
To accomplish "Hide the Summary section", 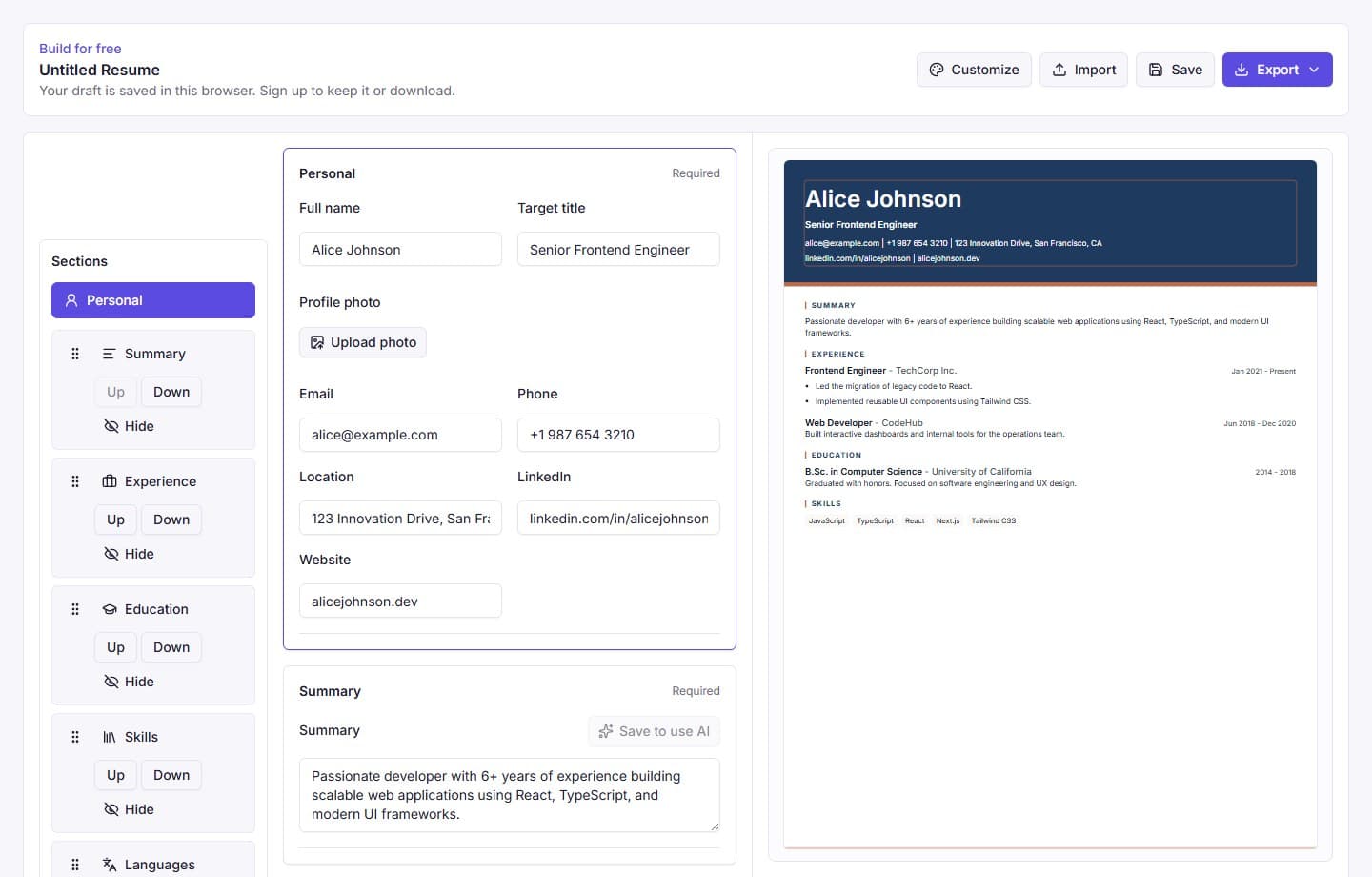I will click(129, 426).
